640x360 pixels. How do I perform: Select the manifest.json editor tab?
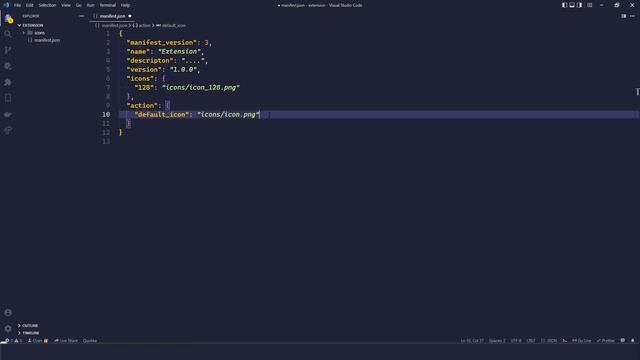[x=112, y=16]
